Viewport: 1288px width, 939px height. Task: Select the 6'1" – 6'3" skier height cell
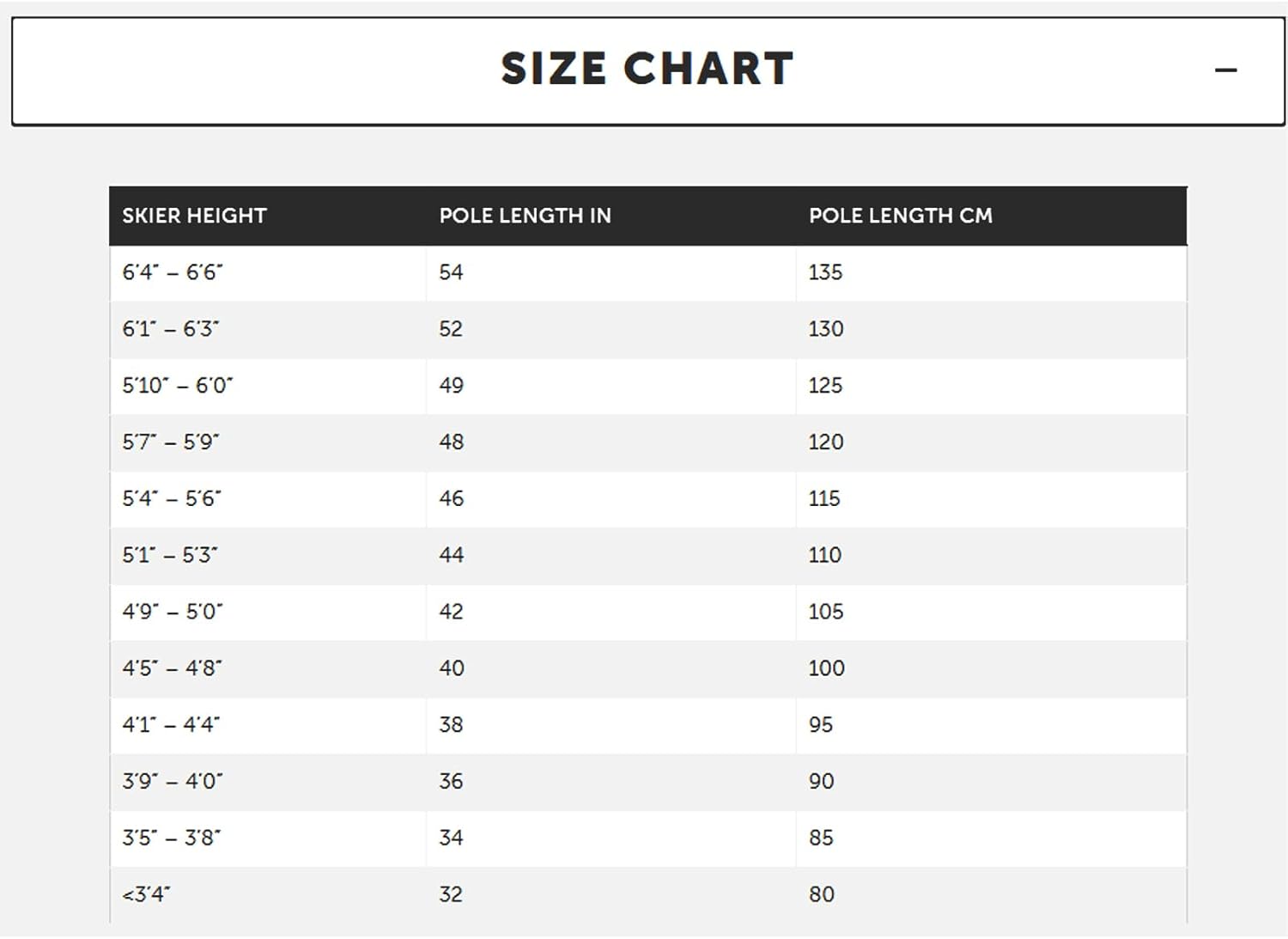point(171,329)
